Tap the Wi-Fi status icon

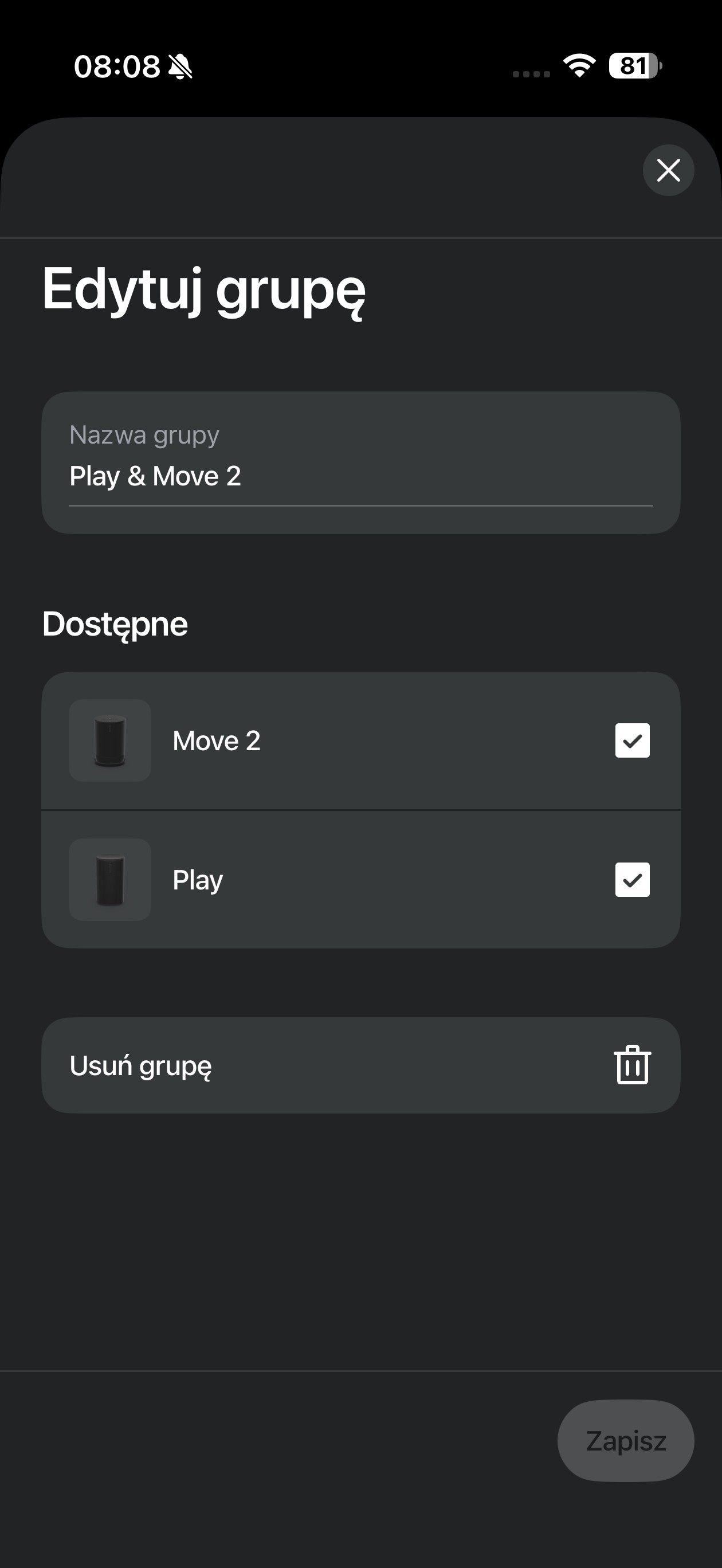579,65
